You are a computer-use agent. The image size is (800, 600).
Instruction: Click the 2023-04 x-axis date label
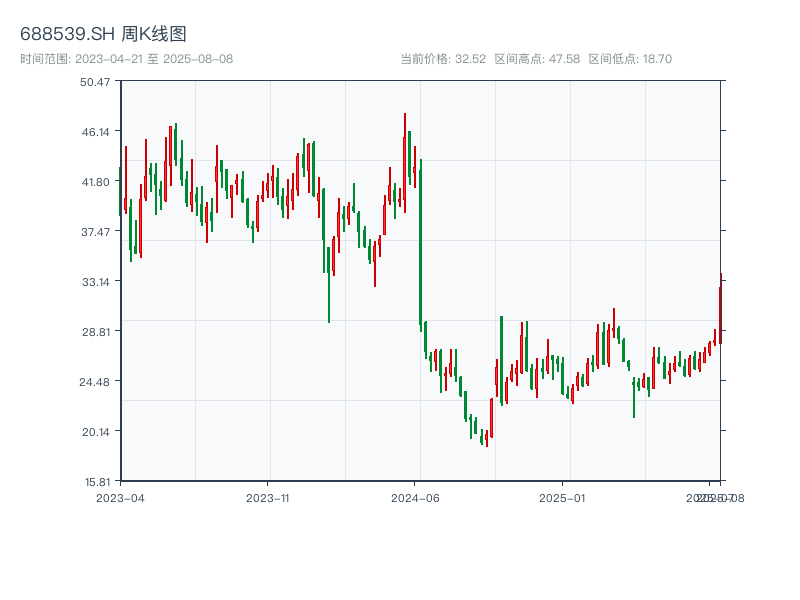120,497
